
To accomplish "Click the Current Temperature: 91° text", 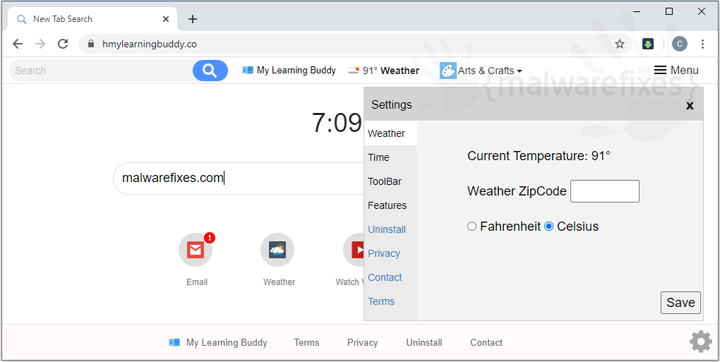I will coord(539,156).
